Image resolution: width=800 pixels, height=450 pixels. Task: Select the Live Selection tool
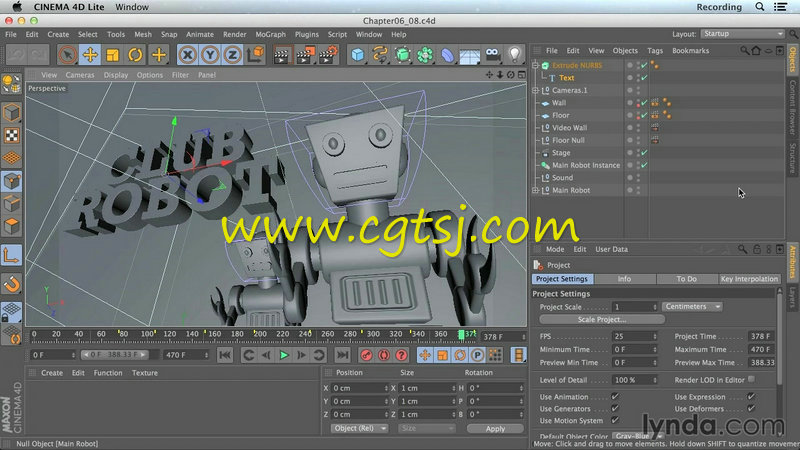[67, 55]
